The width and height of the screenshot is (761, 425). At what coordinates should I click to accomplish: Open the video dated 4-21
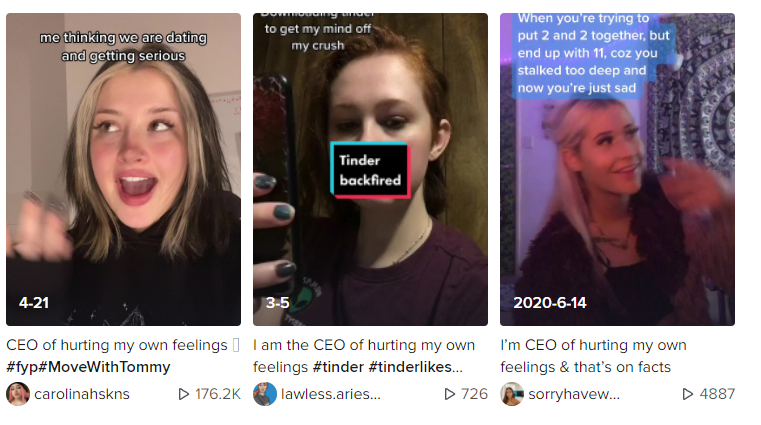[x=123, y=169]
